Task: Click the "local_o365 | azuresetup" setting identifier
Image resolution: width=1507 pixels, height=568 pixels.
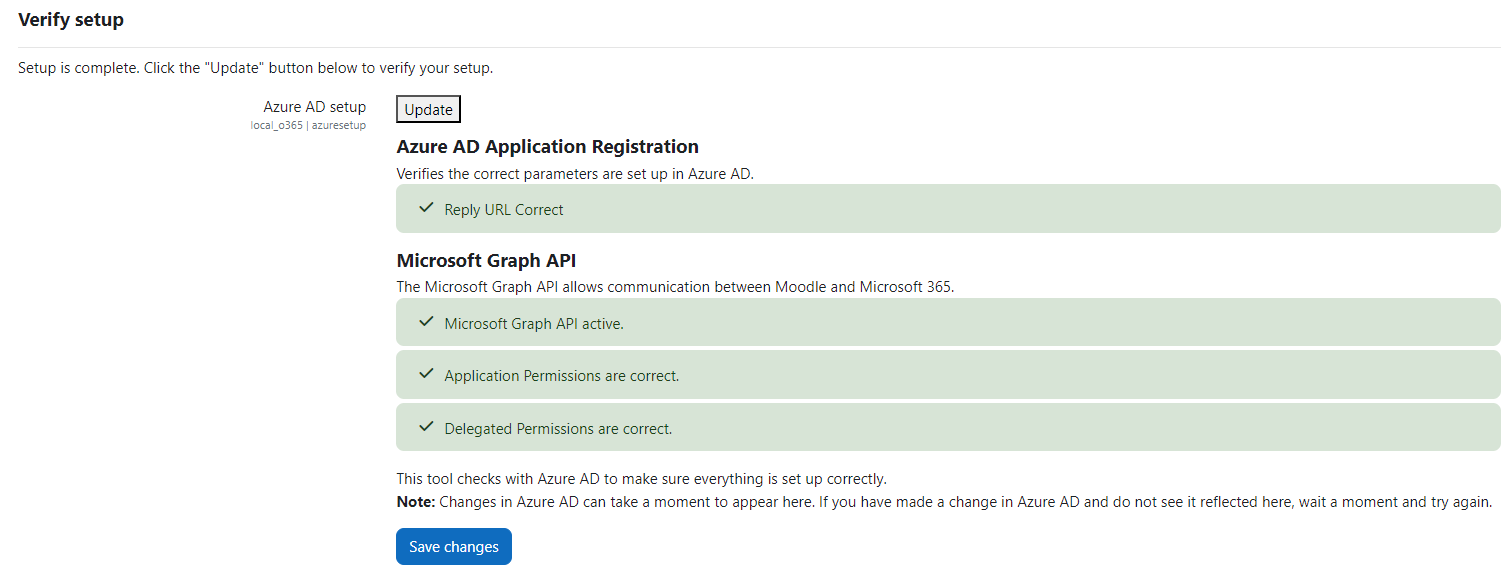Action: 308,126
